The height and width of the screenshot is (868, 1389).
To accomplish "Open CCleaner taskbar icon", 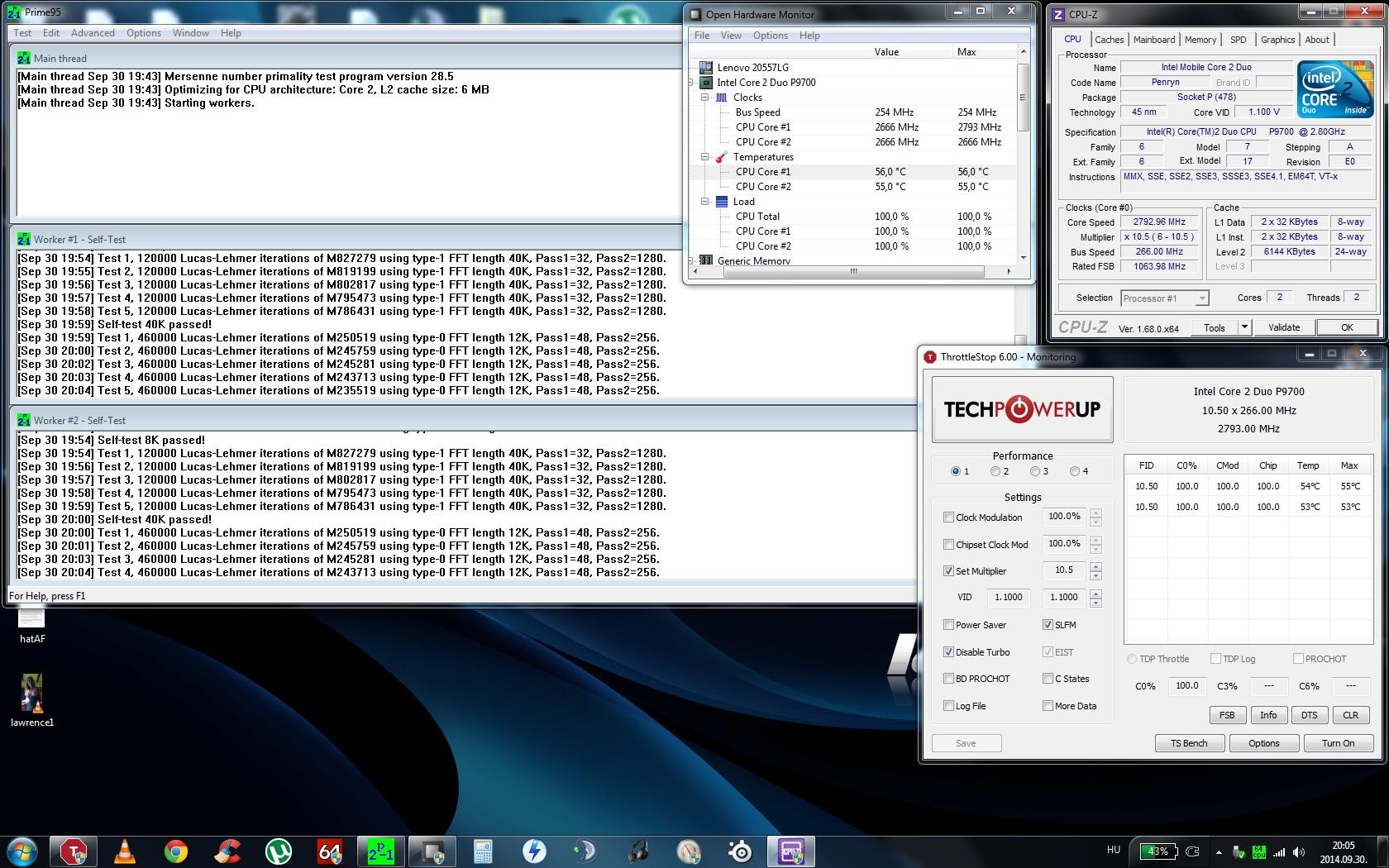I will point(227,851).
